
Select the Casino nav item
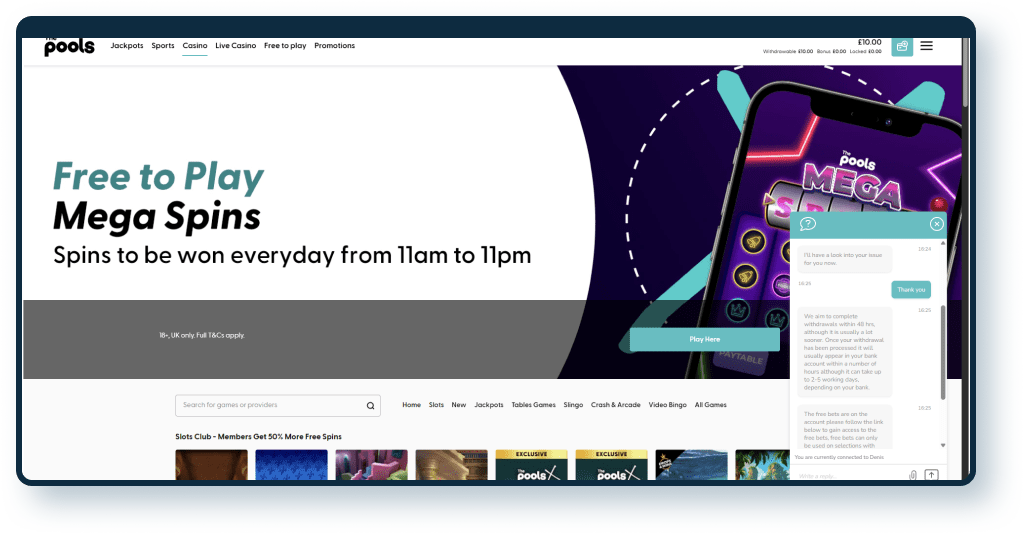point(195,46)
